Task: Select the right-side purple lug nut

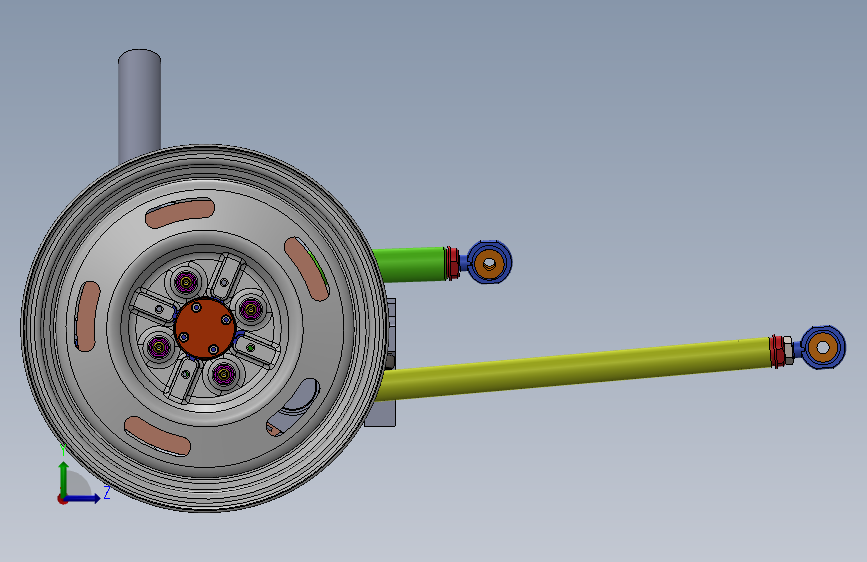Action: pyautogui.click(x=250, y=309)
